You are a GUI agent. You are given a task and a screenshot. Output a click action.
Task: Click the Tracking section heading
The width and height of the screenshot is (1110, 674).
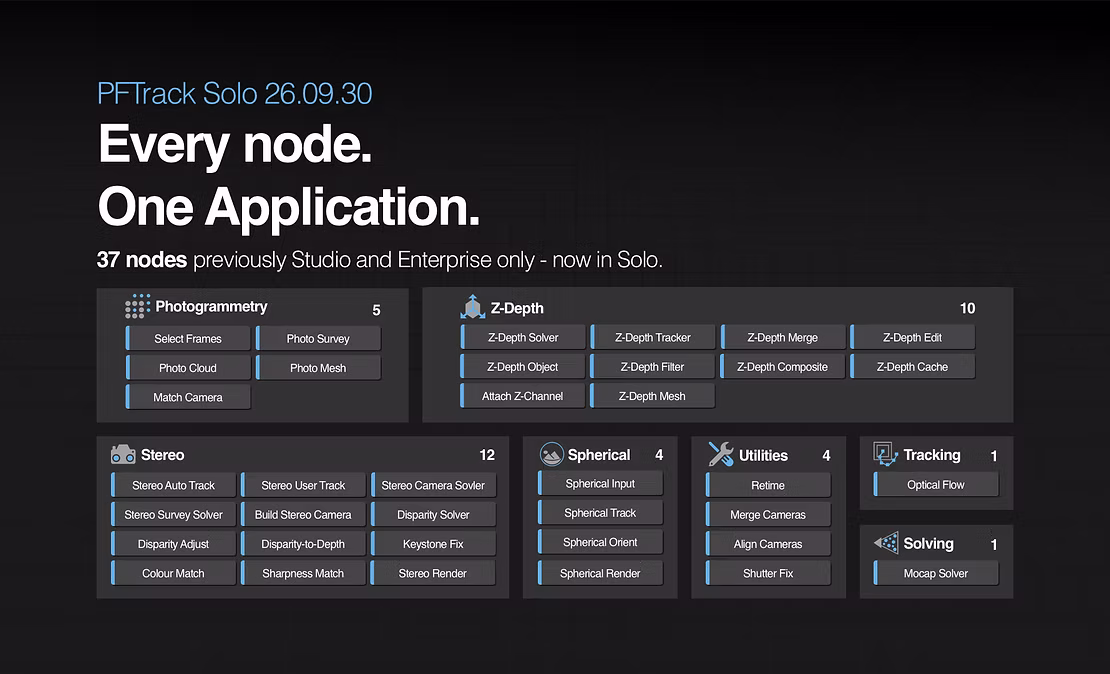[x=932, y=455]
